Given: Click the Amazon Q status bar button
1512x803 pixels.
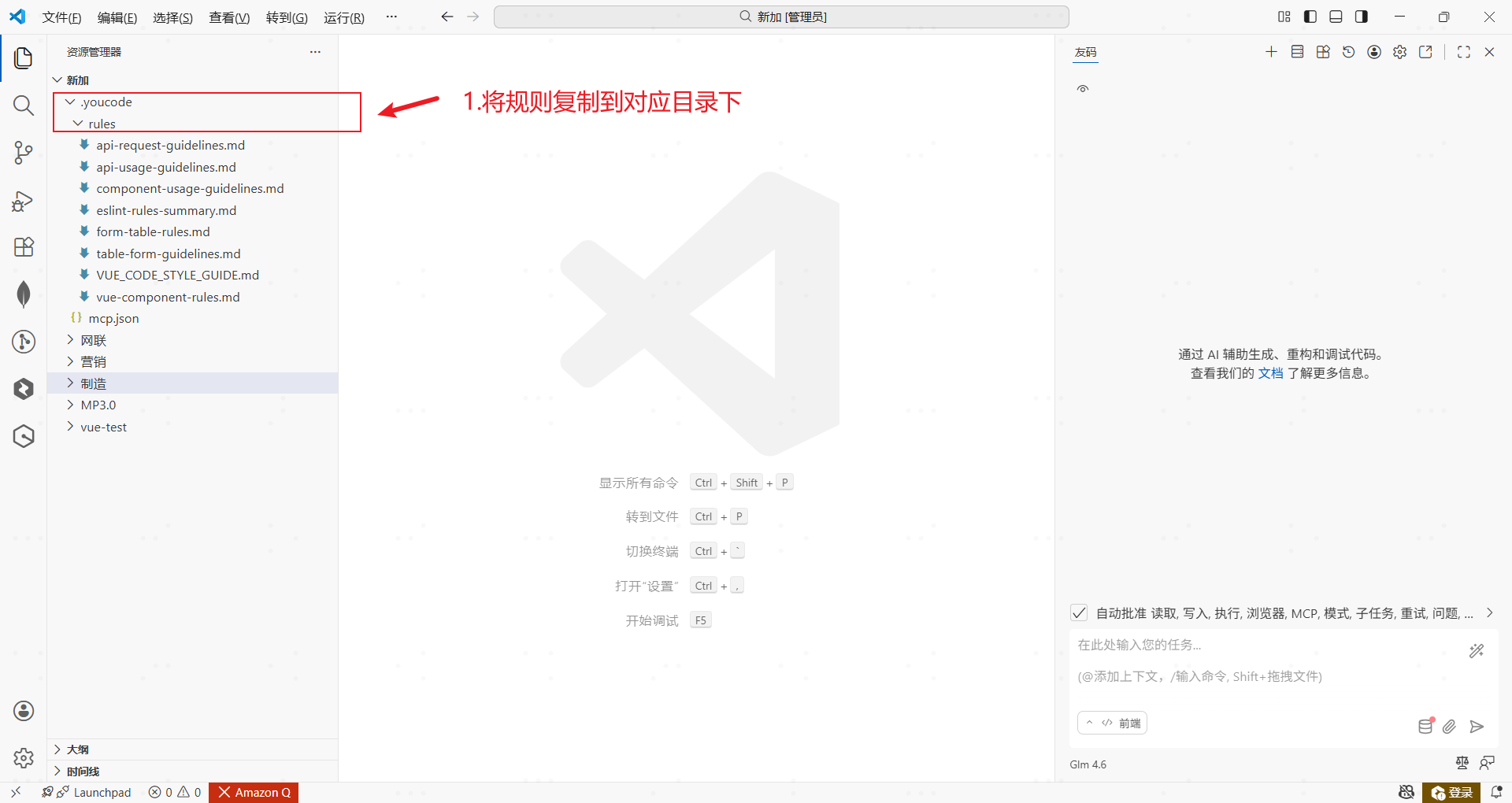Looking at the screenshot, I should 253,792.
